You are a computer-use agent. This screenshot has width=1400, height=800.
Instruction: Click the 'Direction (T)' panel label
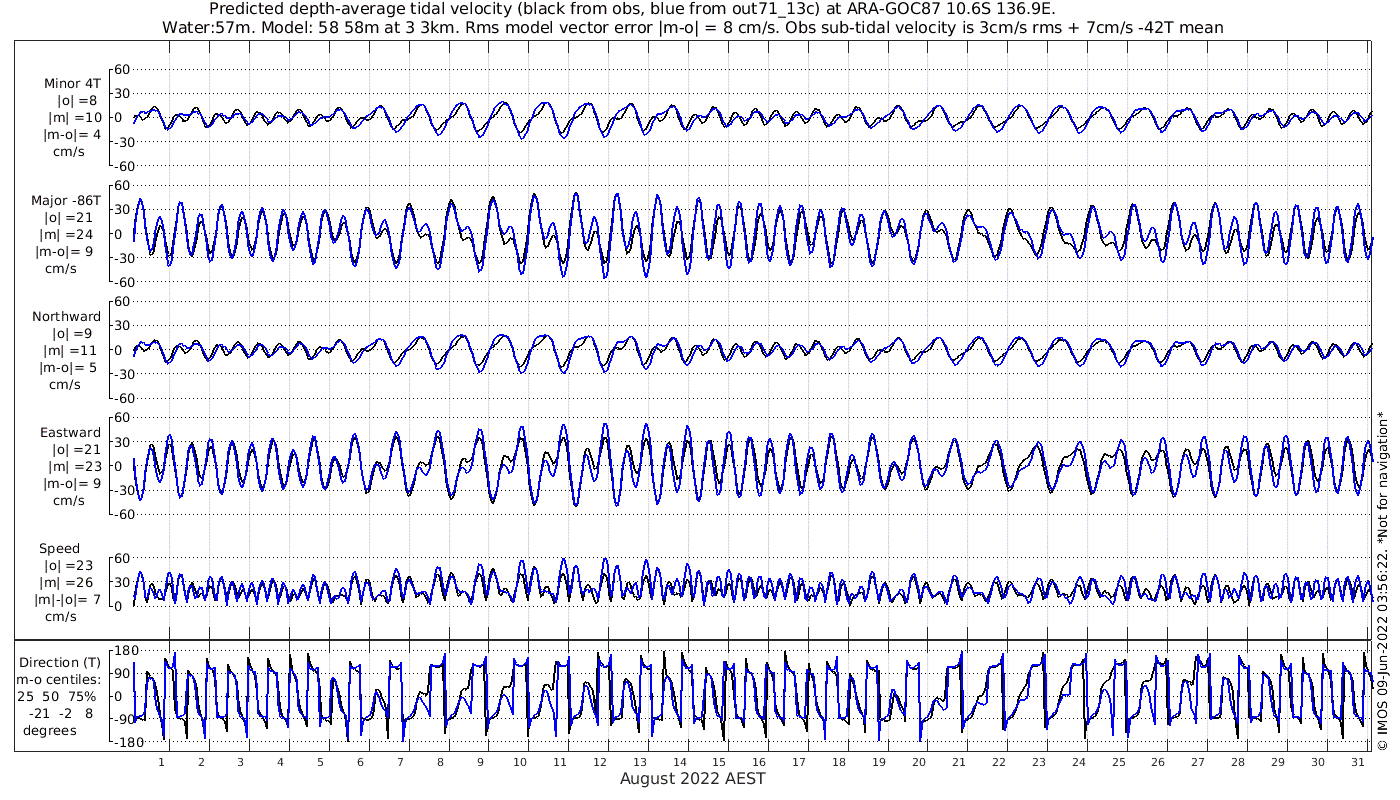click(x=61, y=662)
